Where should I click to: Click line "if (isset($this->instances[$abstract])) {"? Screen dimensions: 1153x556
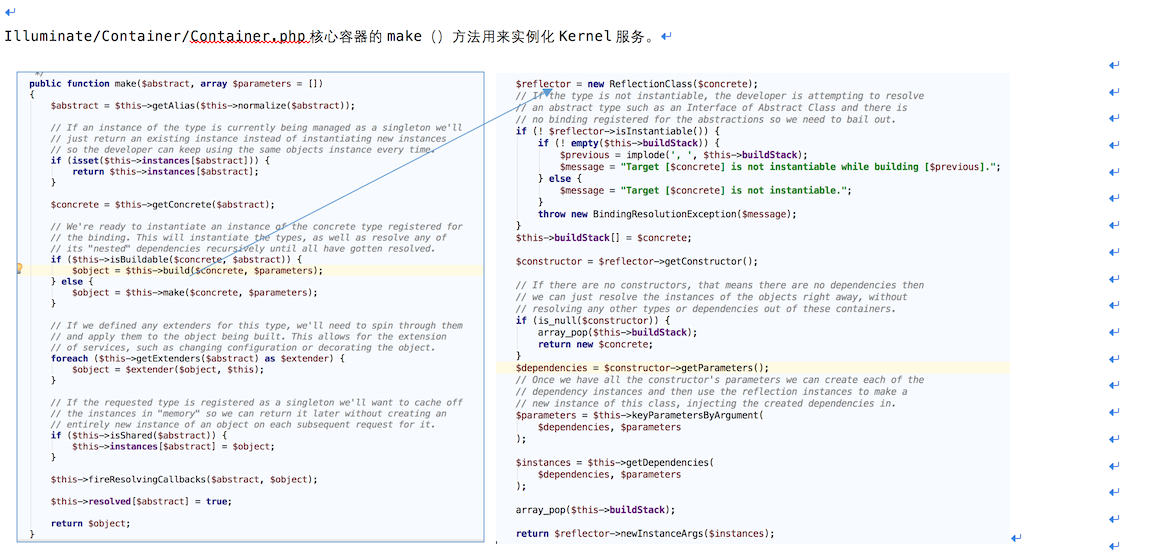[x=161, y=160]
